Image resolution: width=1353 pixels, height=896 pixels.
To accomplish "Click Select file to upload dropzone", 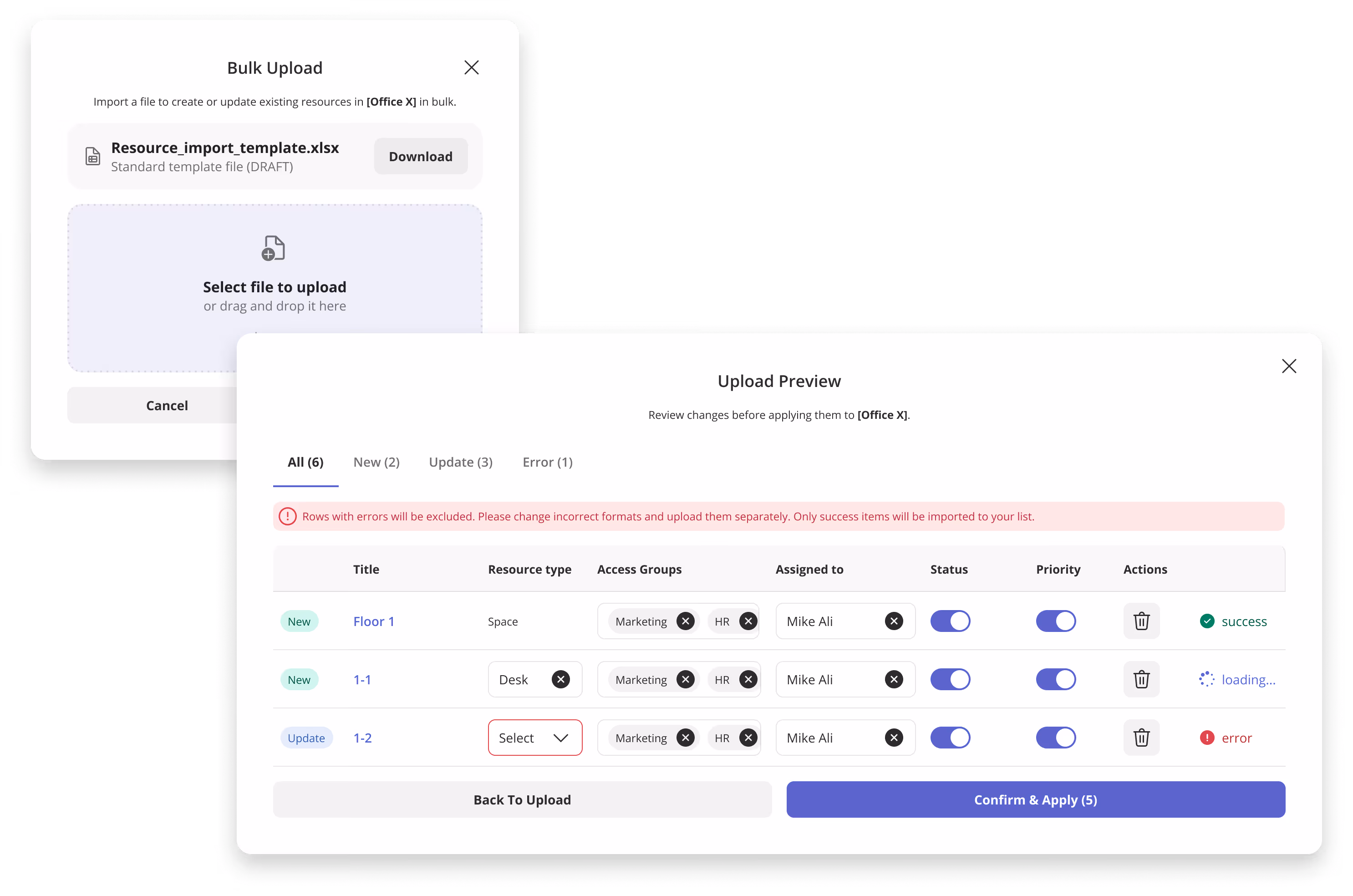I will [x=275, y=287].
